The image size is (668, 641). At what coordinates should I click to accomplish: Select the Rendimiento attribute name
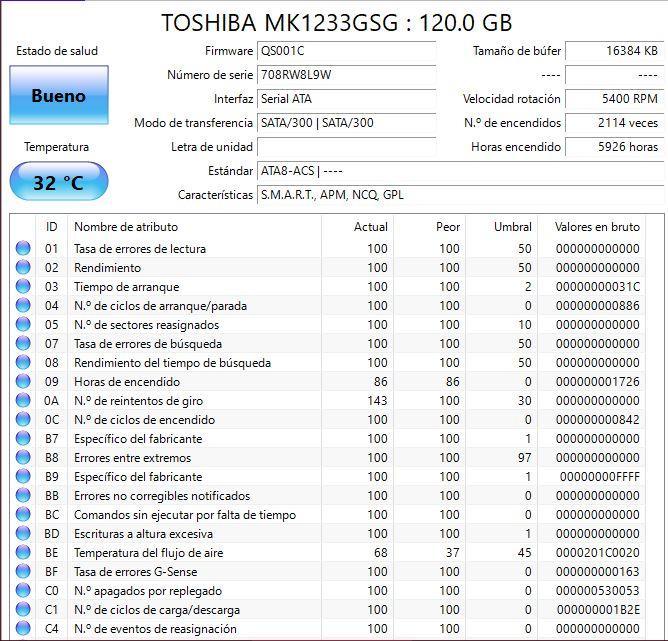click(x=107, y=267)
